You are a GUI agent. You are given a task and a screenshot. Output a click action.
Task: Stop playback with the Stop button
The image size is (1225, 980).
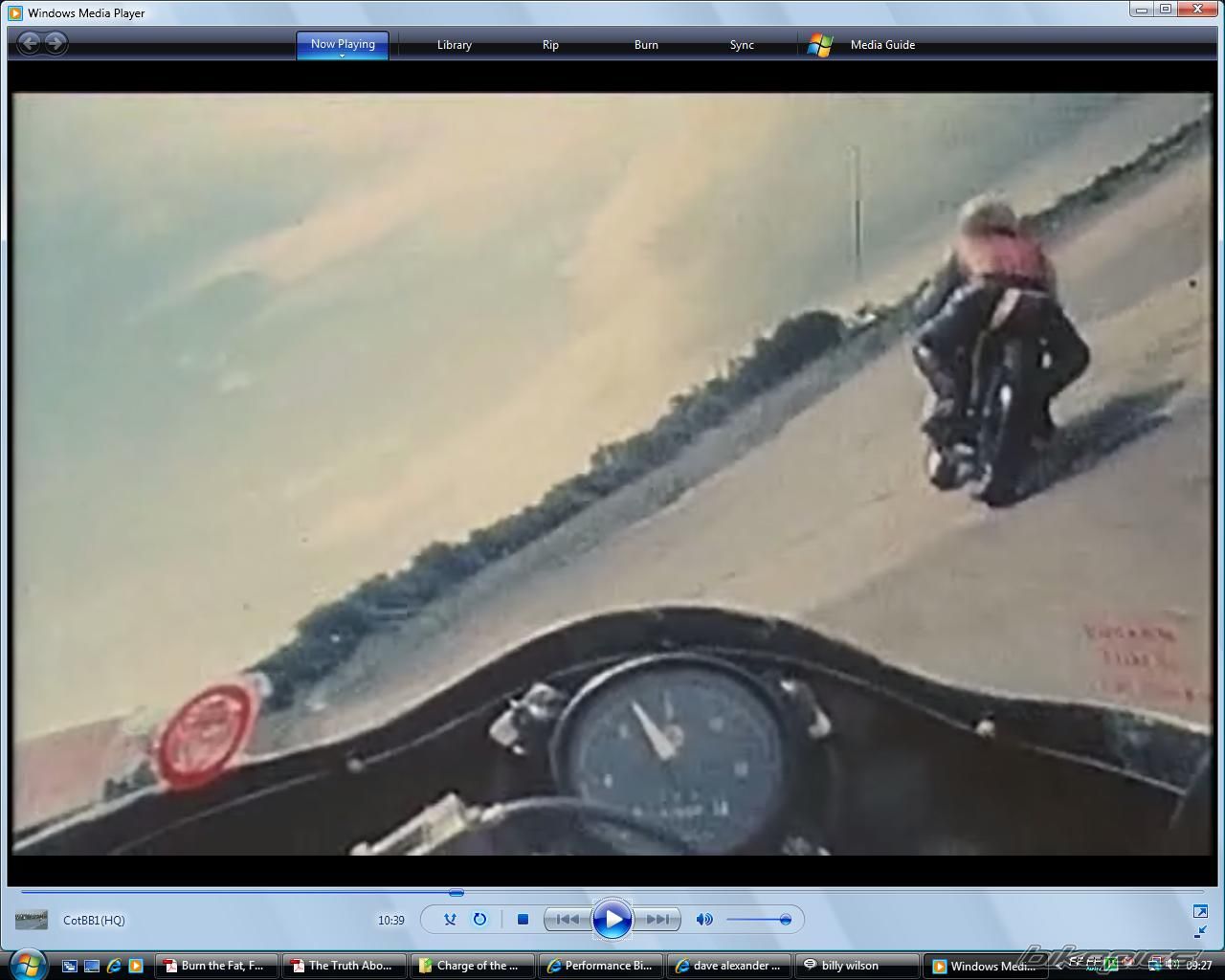click(x=523, y=920)
